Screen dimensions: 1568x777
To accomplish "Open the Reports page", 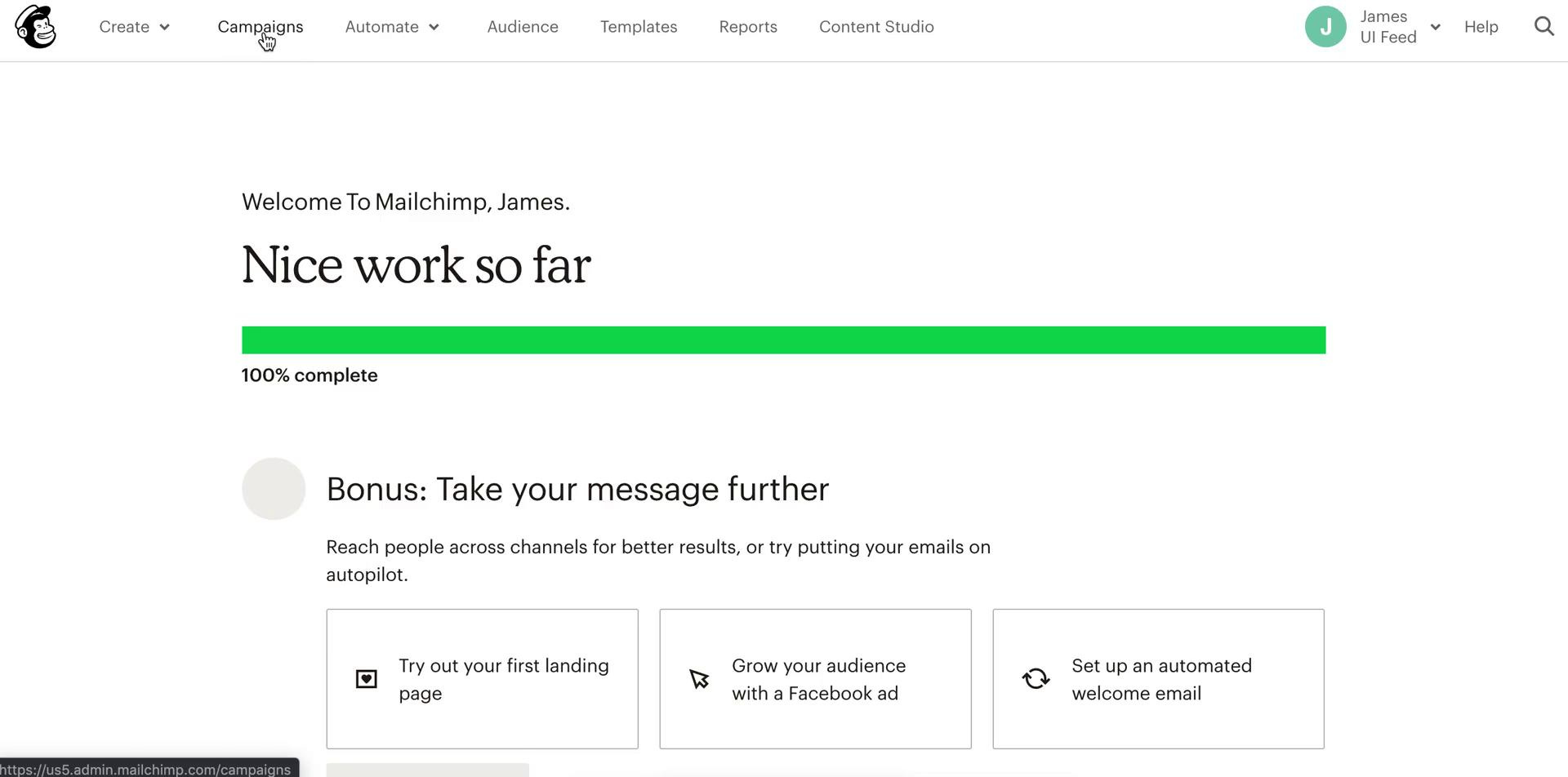I will (x=748, y=27).
